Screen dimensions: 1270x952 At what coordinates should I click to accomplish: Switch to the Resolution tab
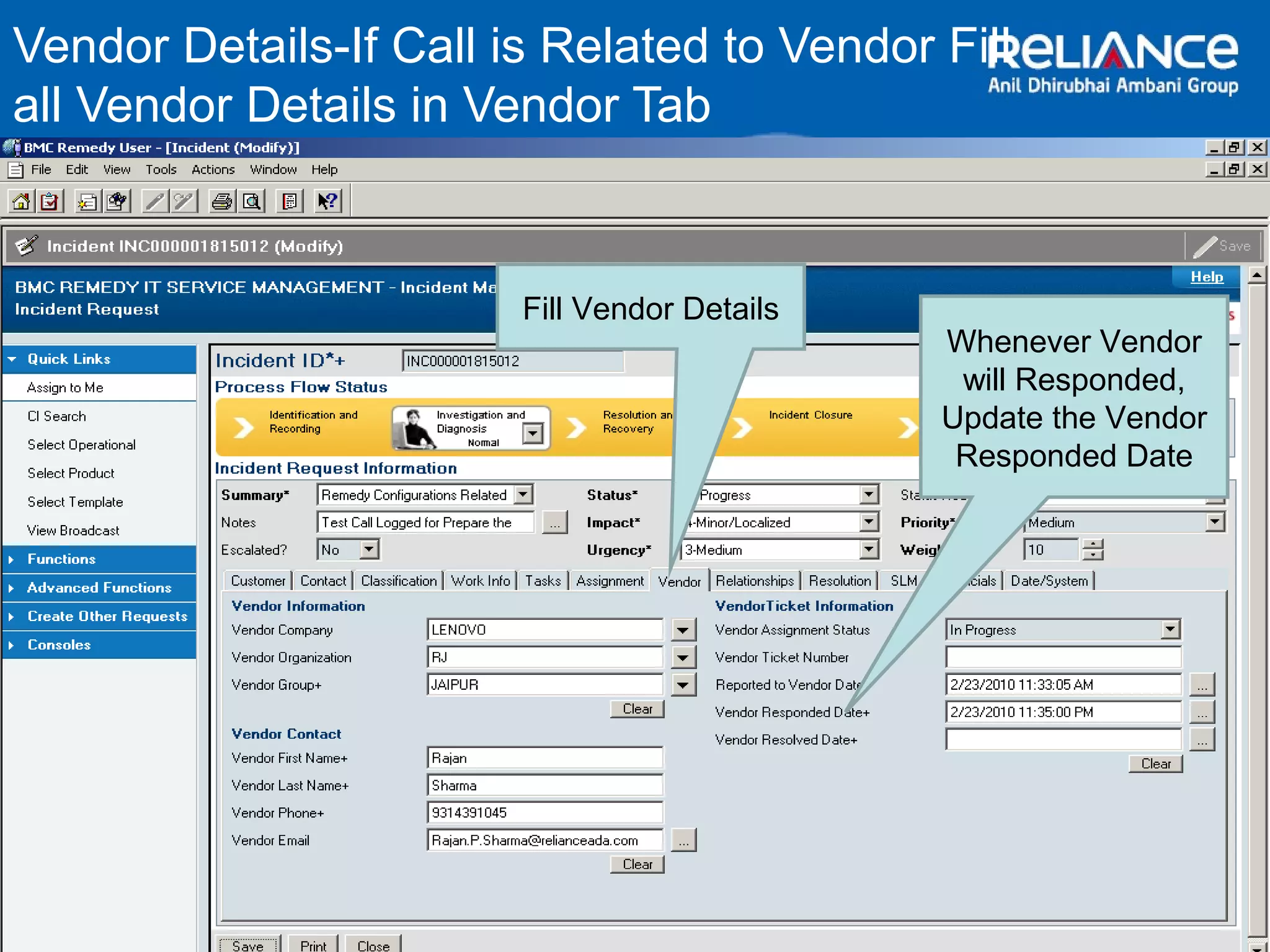coord(840,581)
